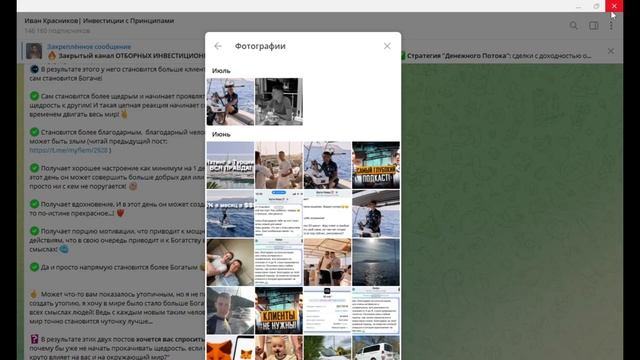Viewport: 640px width, 360px height.
Task: Click the Фотографии dialog title
Action: click(x=260, y=46)
